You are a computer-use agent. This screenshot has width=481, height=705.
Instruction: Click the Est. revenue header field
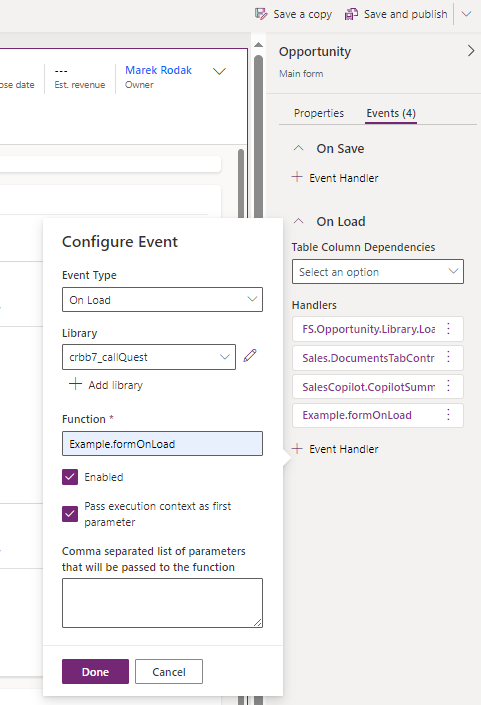point(80,78)
